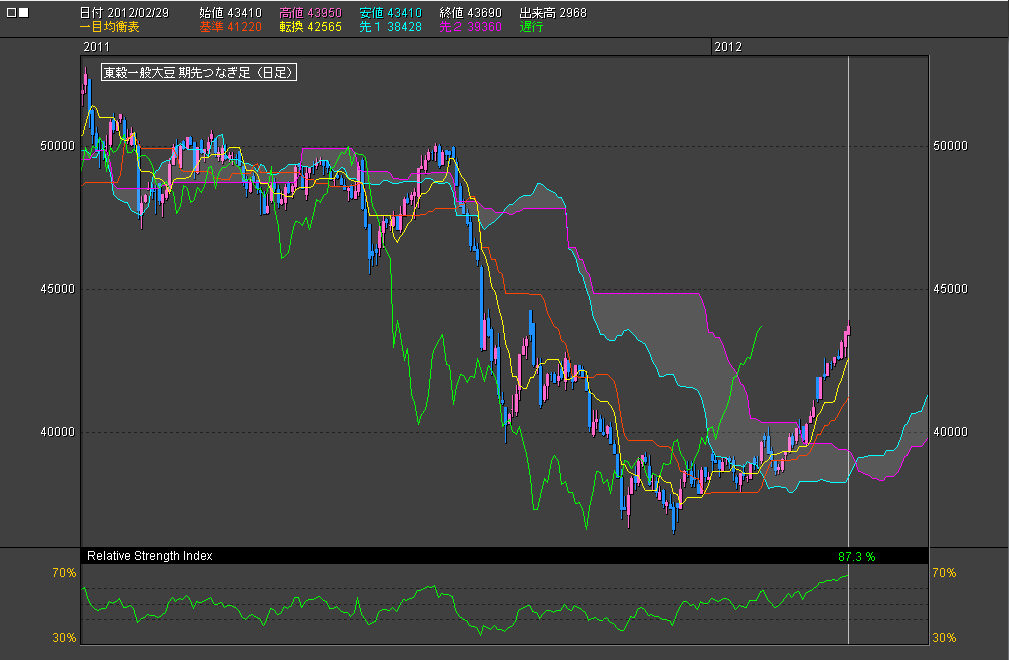1009x660 pixels.
Task: Select the magenta 先2 39360 legend entry
Action: coord(470,27)
